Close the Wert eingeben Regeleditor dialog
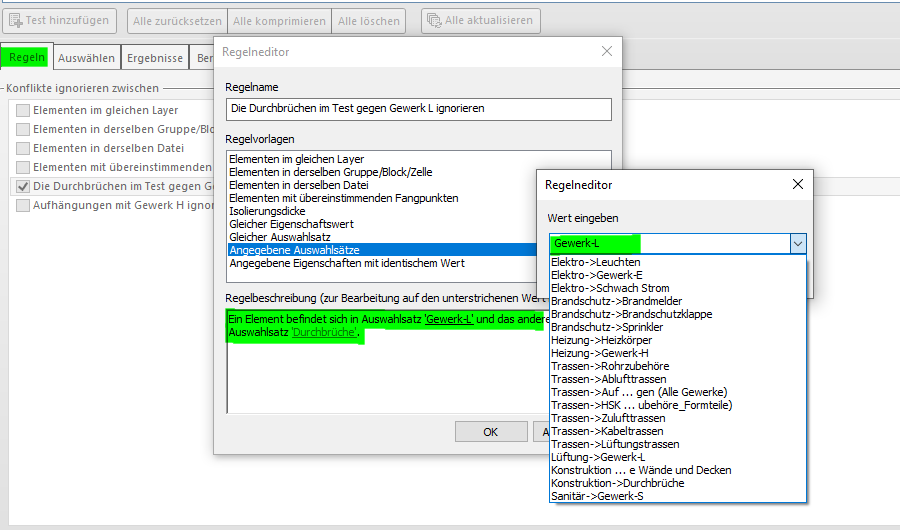The width and height of the screenshot is (900, 530). coord(797,185)
